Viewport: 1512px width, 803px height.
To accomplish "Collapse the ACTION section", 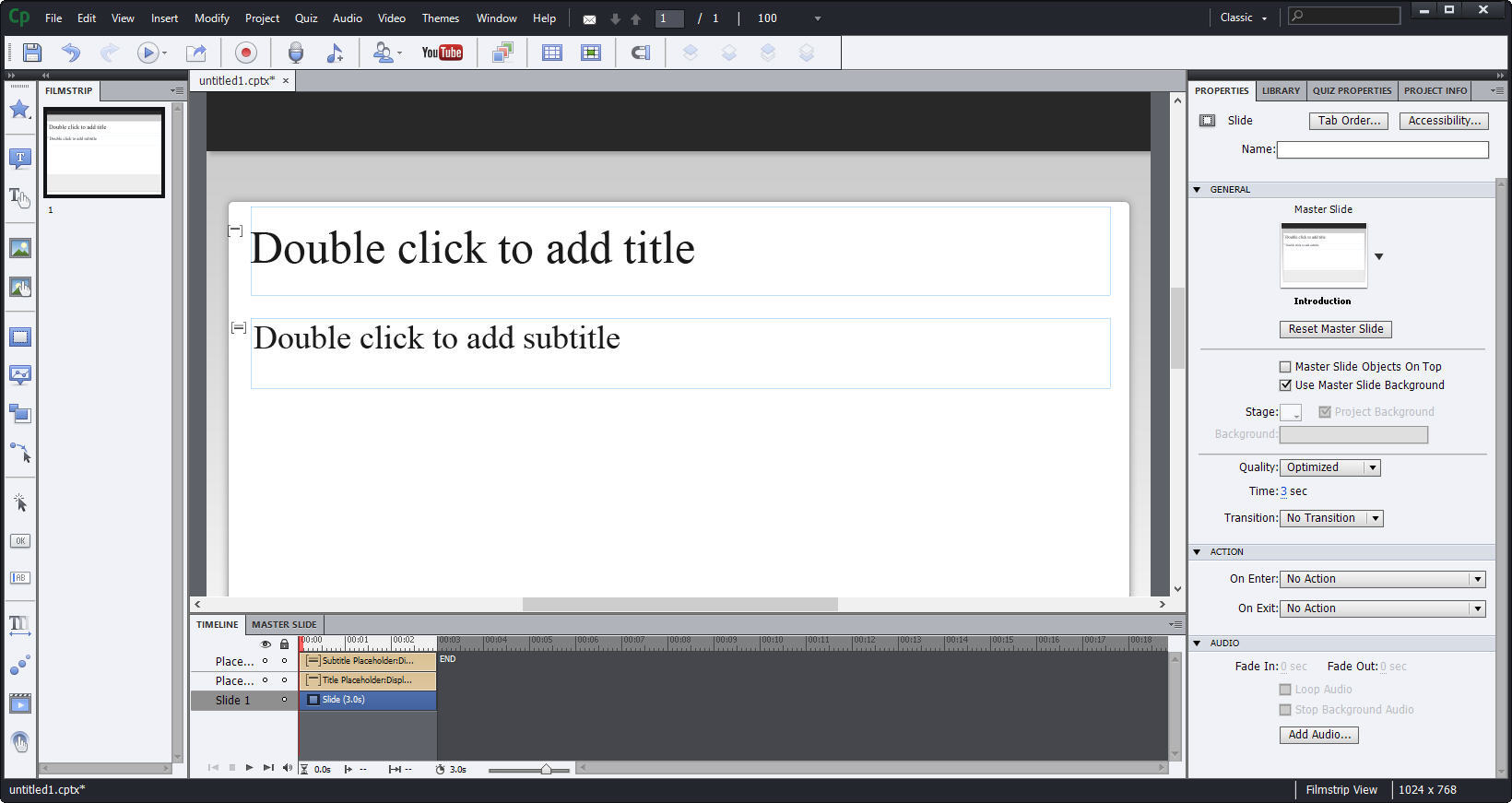I will pyautogui.click(x=1198, y=552).
